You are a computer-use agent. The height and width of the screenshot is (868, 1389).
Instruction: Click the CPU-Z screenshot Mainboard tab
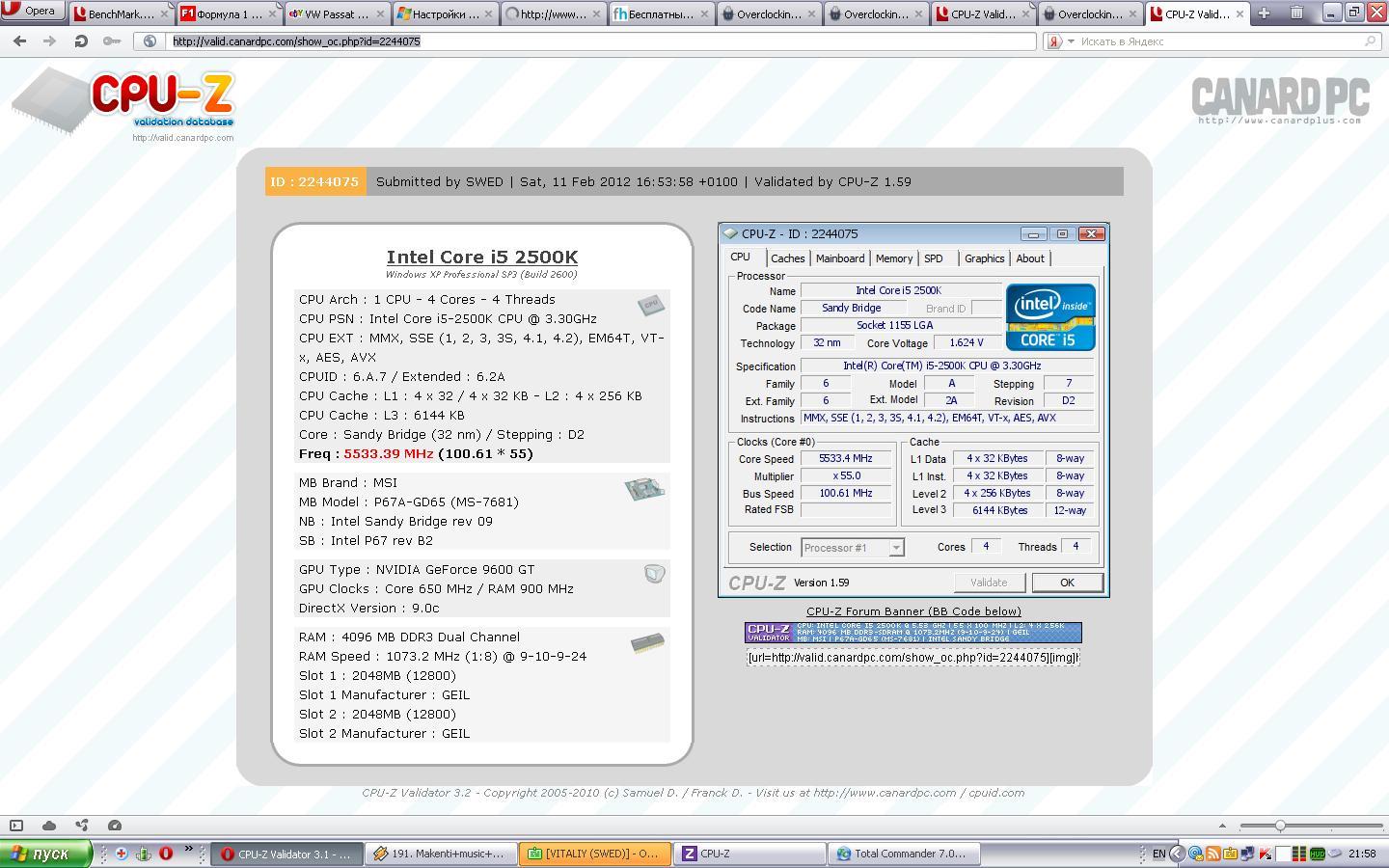coord(840,258)
